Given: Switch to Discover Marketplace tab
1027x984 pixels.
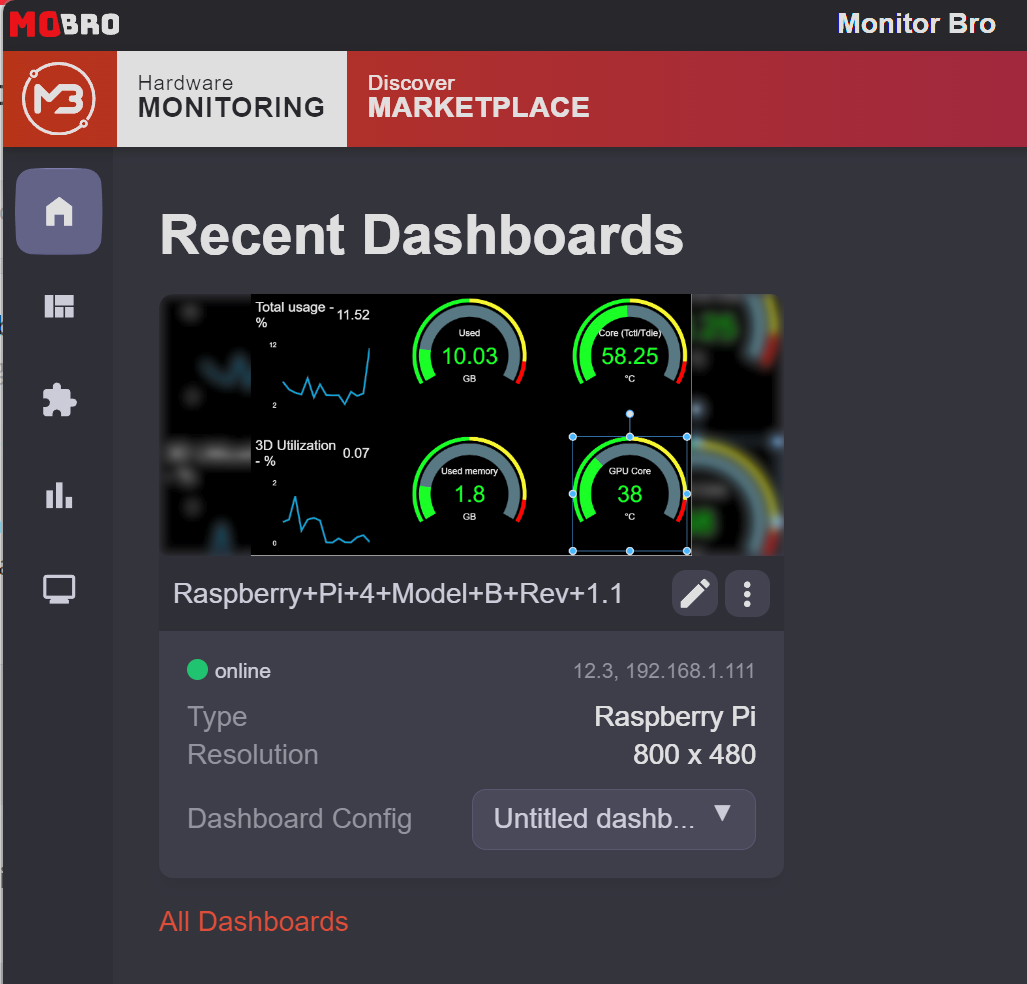Looking at the screenshot, I should pyautogui.click(x=479, y=99).
